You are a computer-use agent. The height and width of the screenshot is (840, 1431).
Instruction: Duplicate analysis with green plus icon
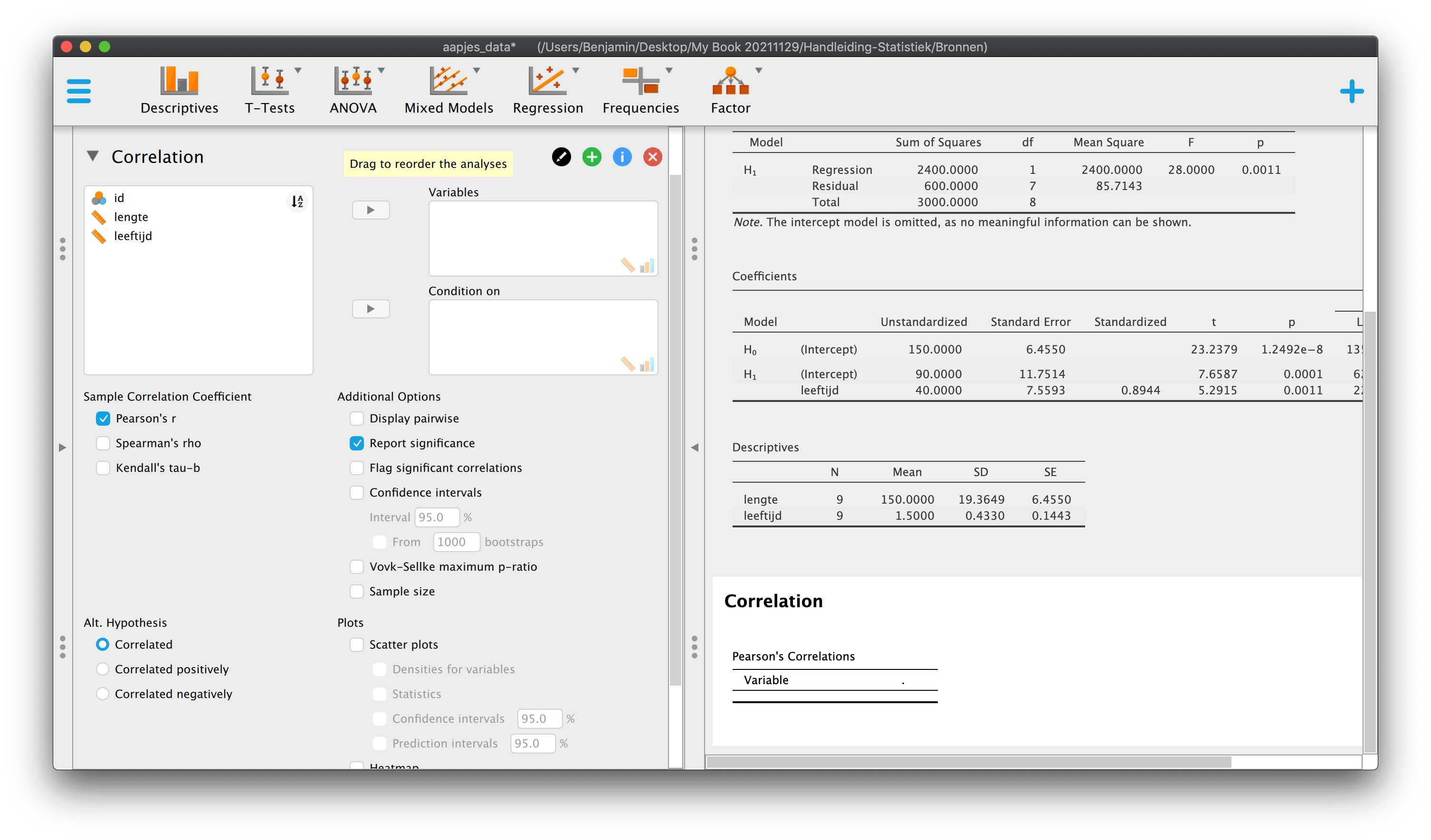tap(591, 157)
